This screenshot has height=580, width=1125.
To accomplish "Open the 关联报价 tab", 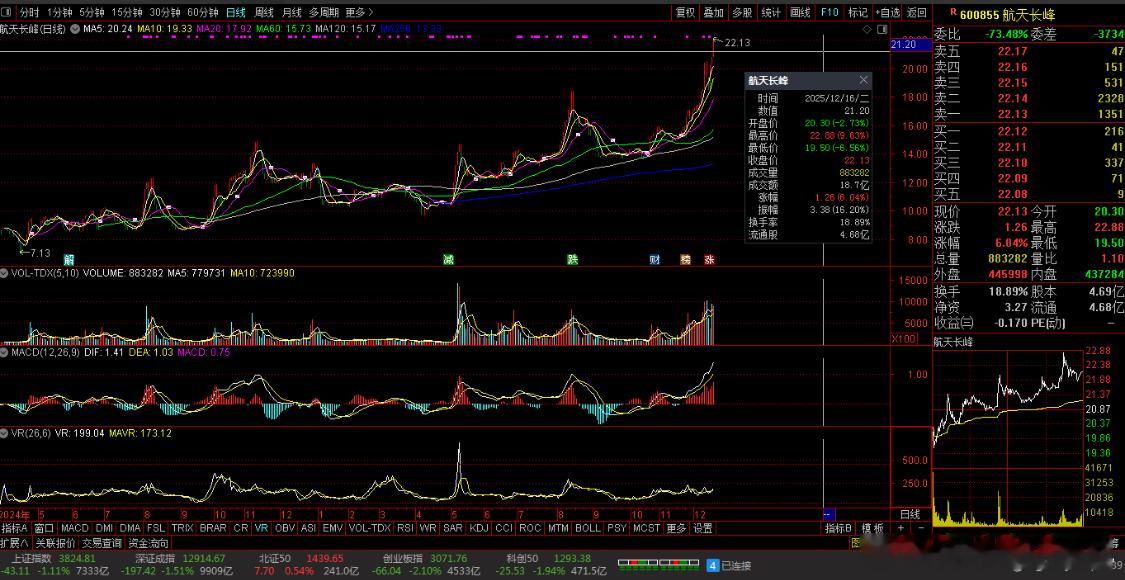I will point(56,543).
